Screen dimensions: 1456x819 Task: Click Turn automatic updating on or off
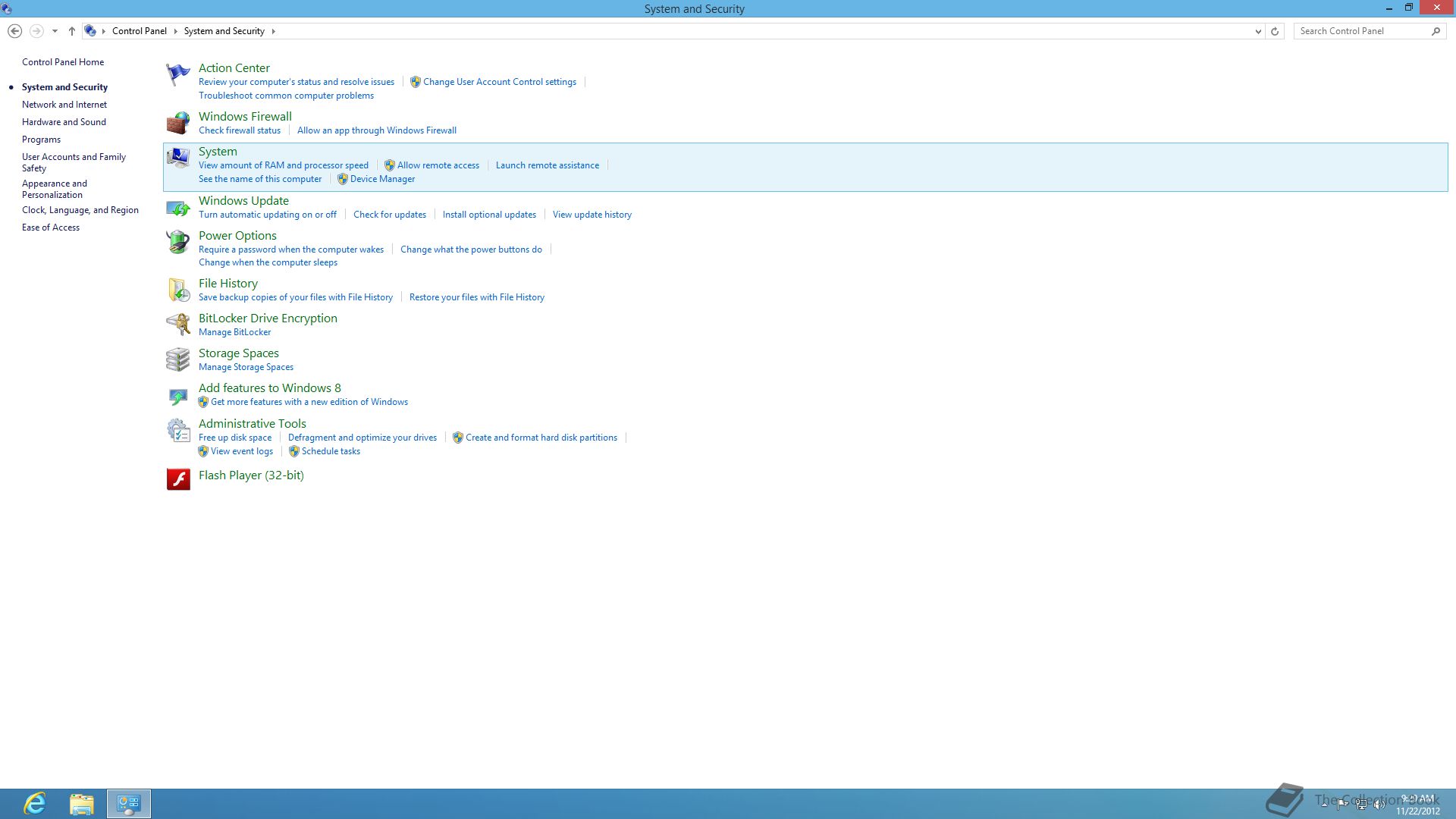268,215
